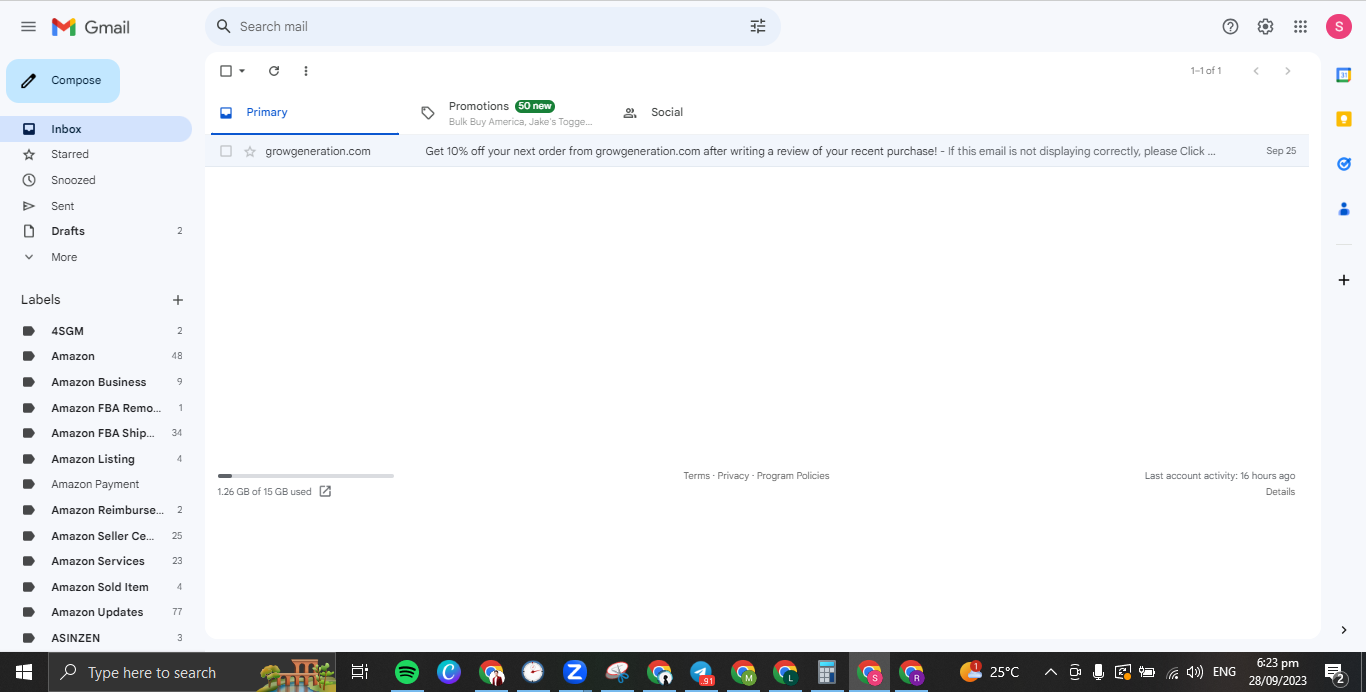
Task: Open the Terms link
Action: point(696,476)
